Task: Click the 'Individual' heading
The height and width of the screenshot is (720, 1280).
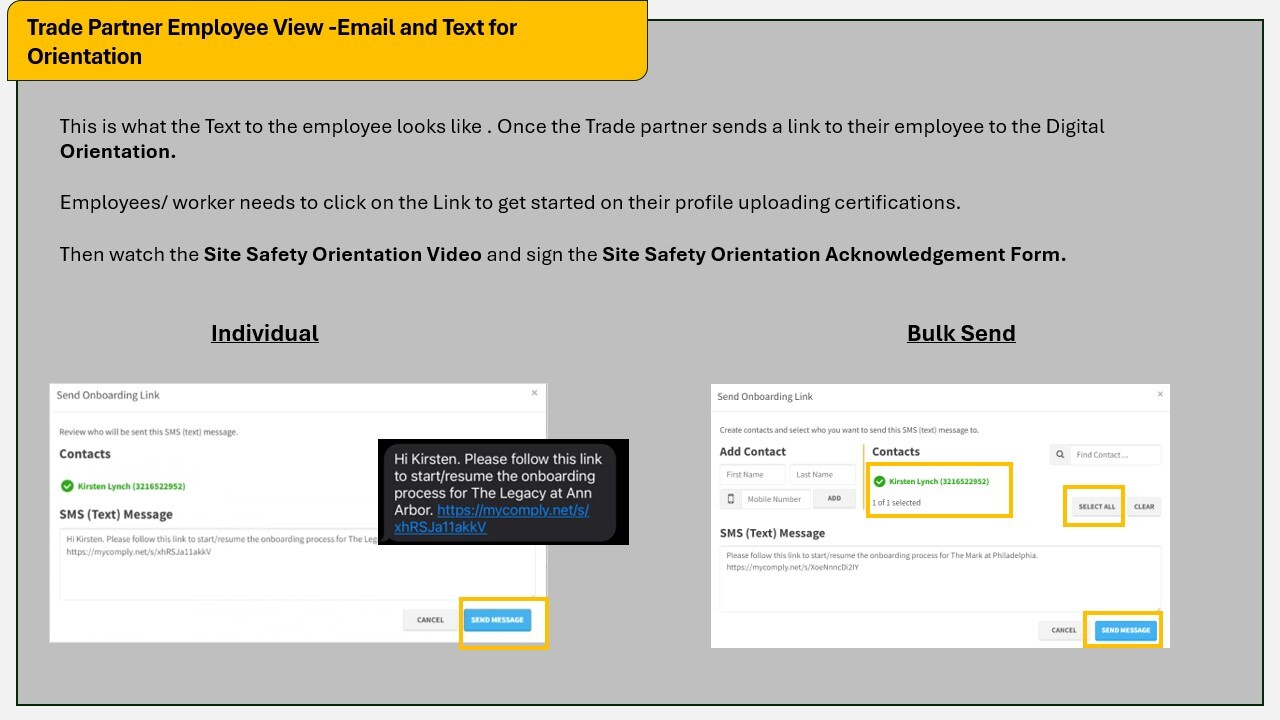Action: pyautogui.click(x=264, y=333)
